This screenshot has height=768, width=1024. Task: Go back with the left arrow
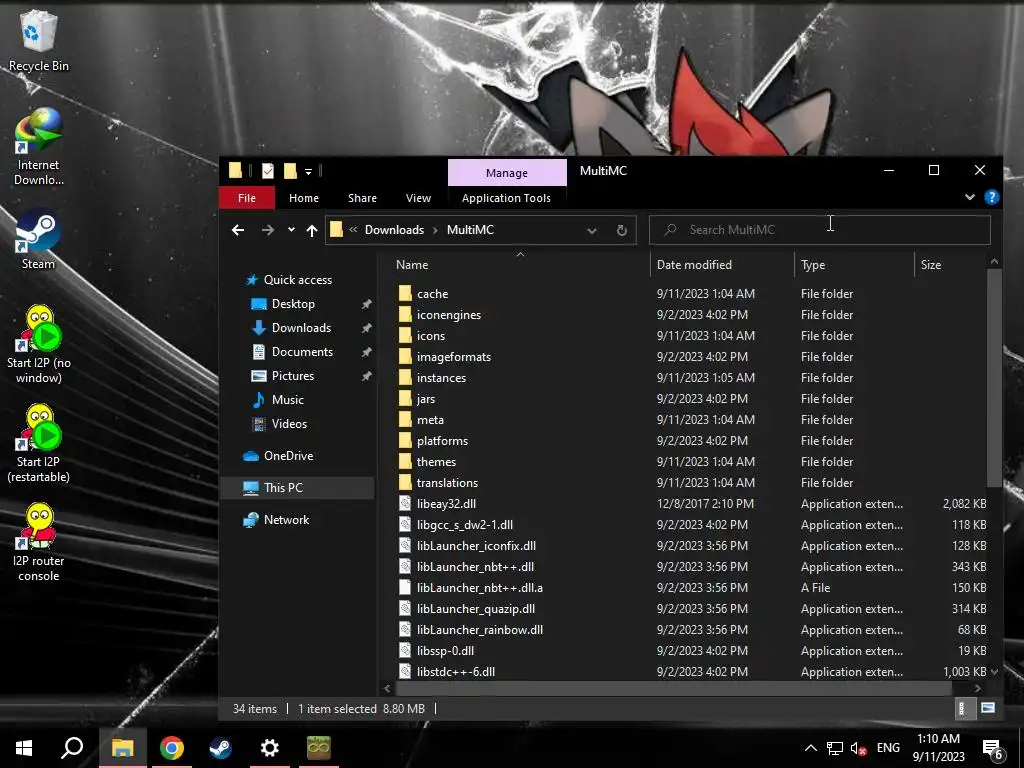click(238, 230)
